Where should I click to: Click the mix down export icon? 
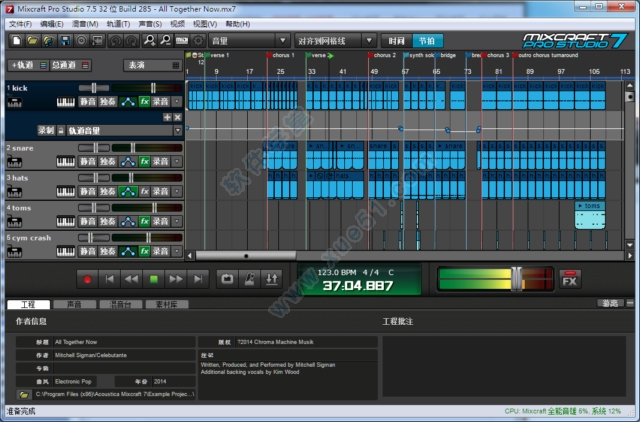point(98,40)
